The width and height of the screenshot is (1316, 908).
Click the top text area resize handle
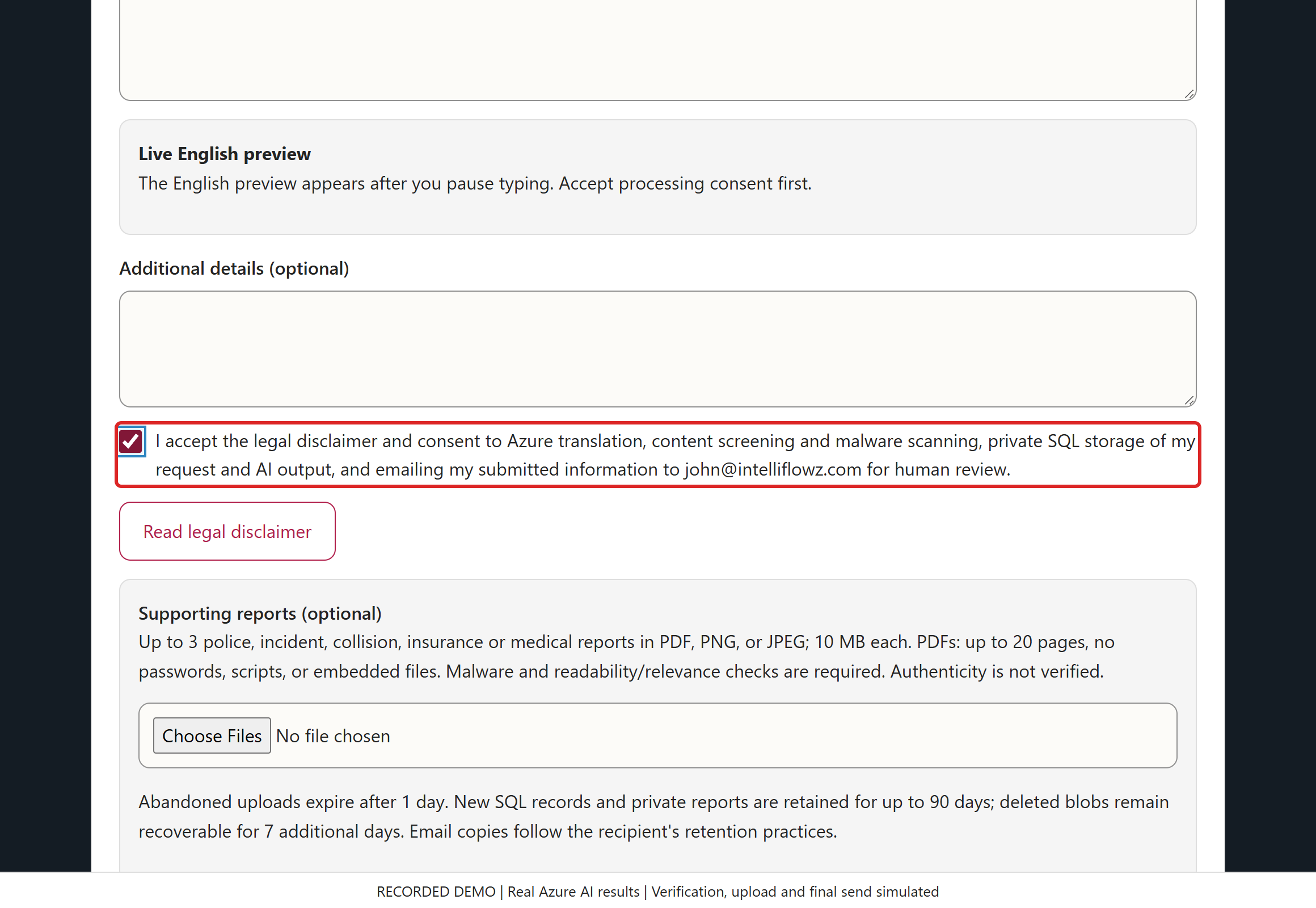tap(1189, 94)
